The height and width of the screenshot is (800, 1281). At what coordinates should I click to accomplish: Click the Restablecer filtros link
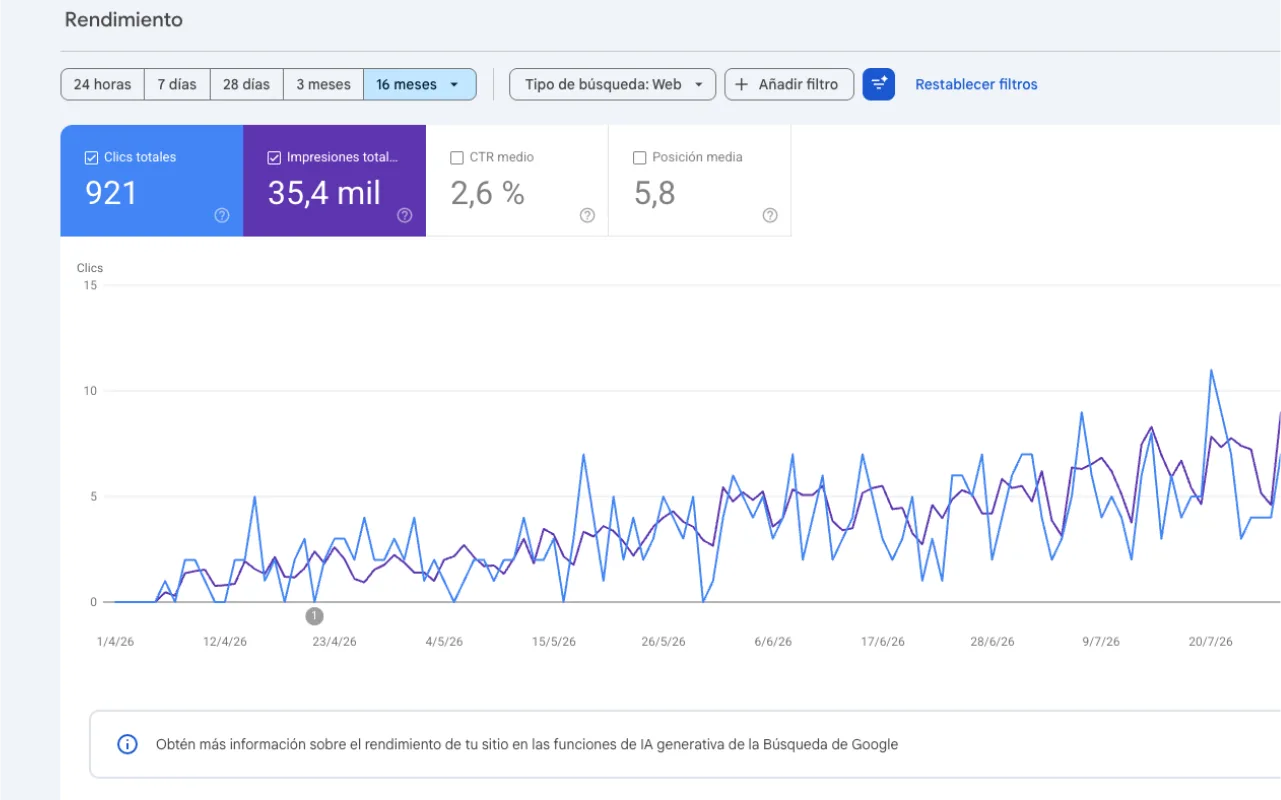976,85
